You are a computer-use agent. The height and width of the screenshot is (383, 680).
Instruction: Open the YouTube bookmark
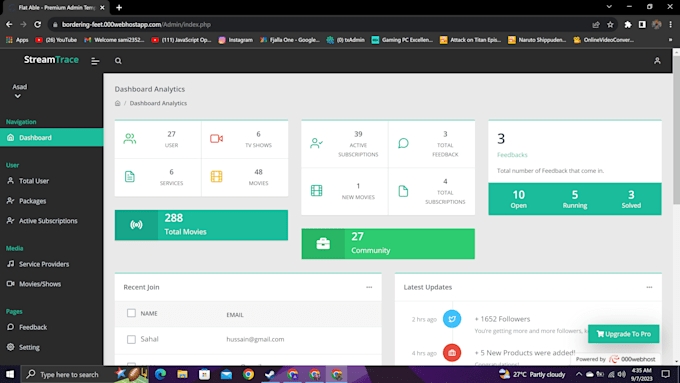click(x=56, y=40)
